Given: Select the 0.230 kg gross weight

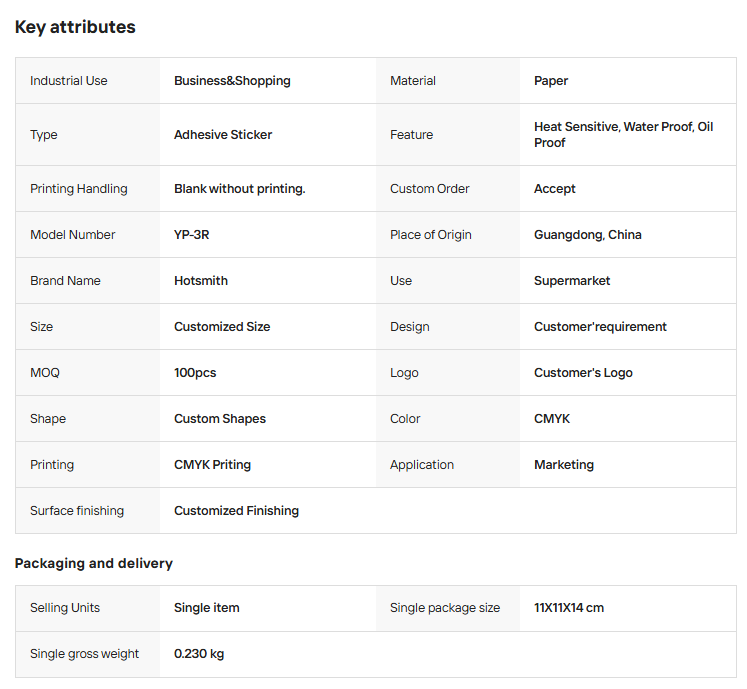Looking at the screenshot, I should click(199, 654).
